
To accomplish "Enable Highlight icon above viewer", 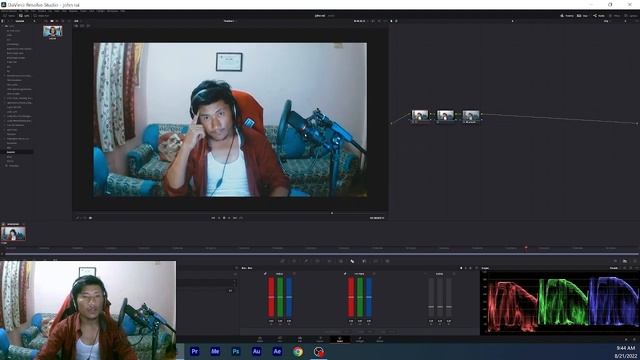I will coord(88,26).
